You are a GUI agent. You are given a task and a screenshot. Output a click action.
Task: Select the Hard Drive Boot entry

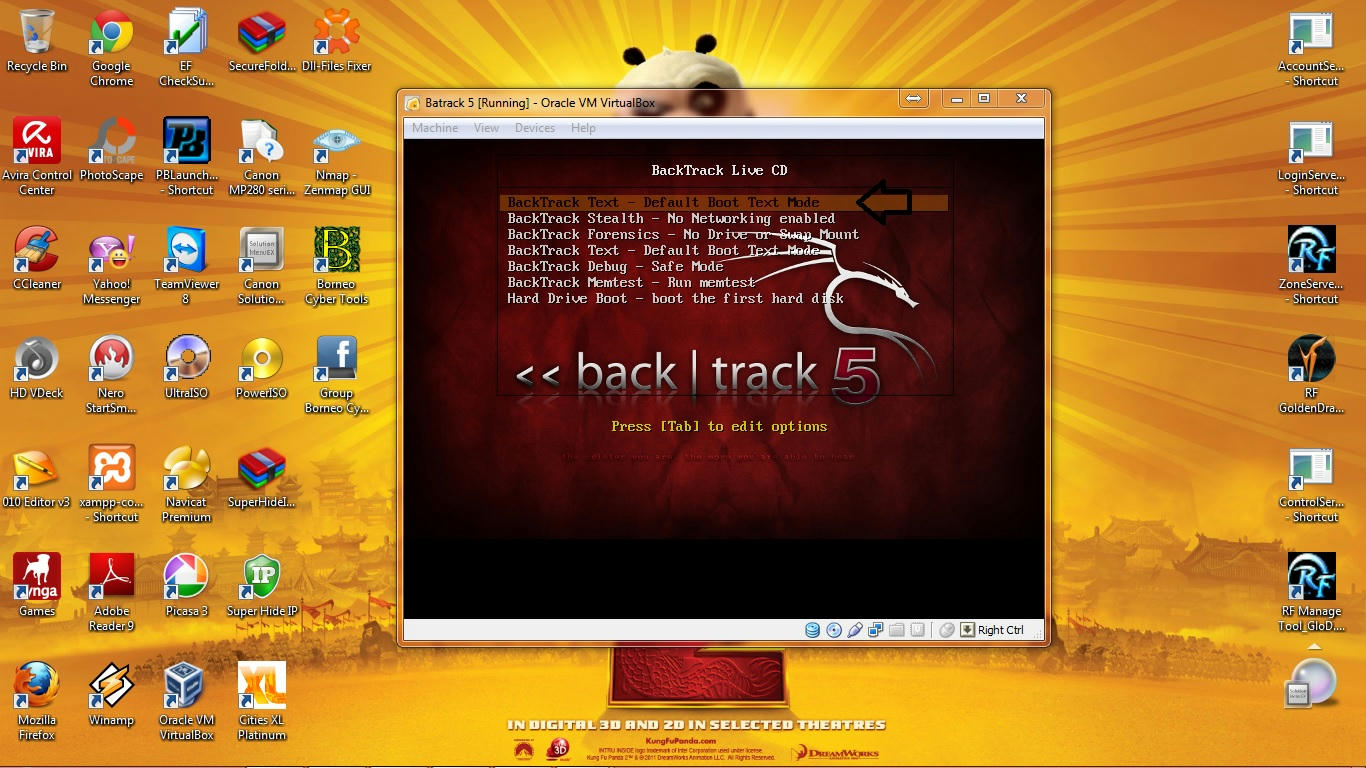[x=675, y=298]
